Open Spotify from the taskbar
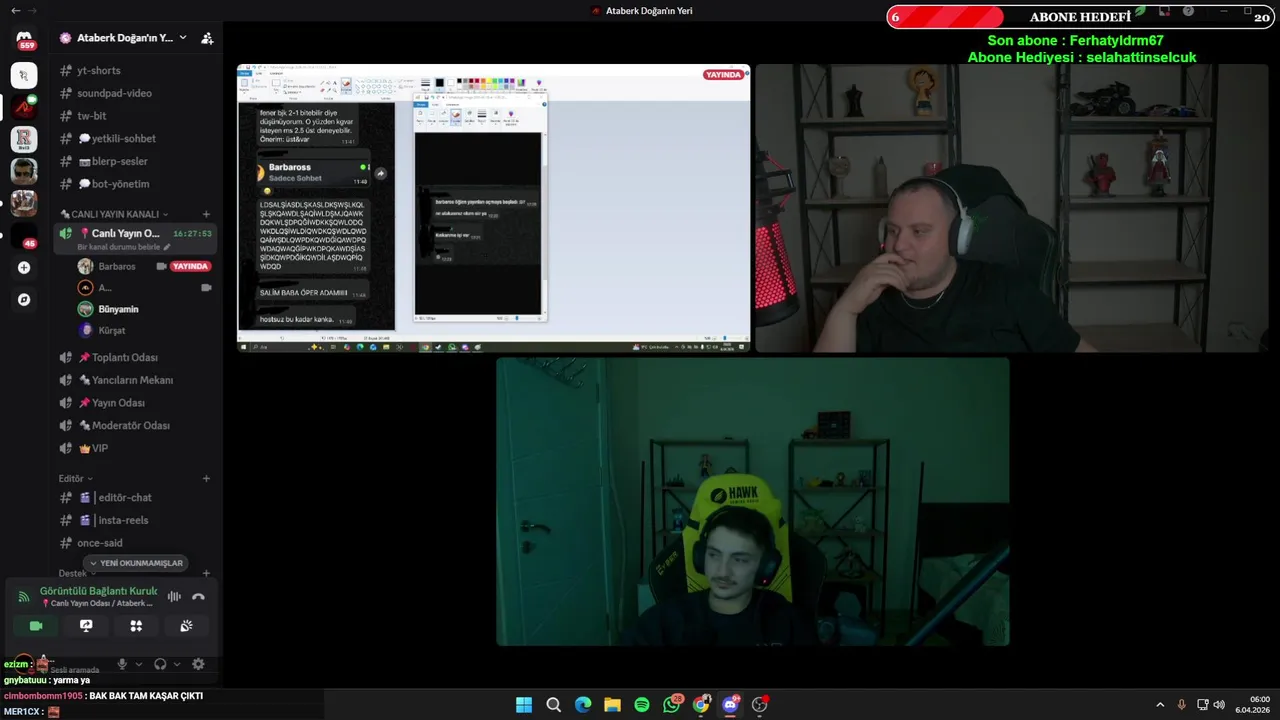The width and height of the screenshot is (1280, 720). click(642, 705)
